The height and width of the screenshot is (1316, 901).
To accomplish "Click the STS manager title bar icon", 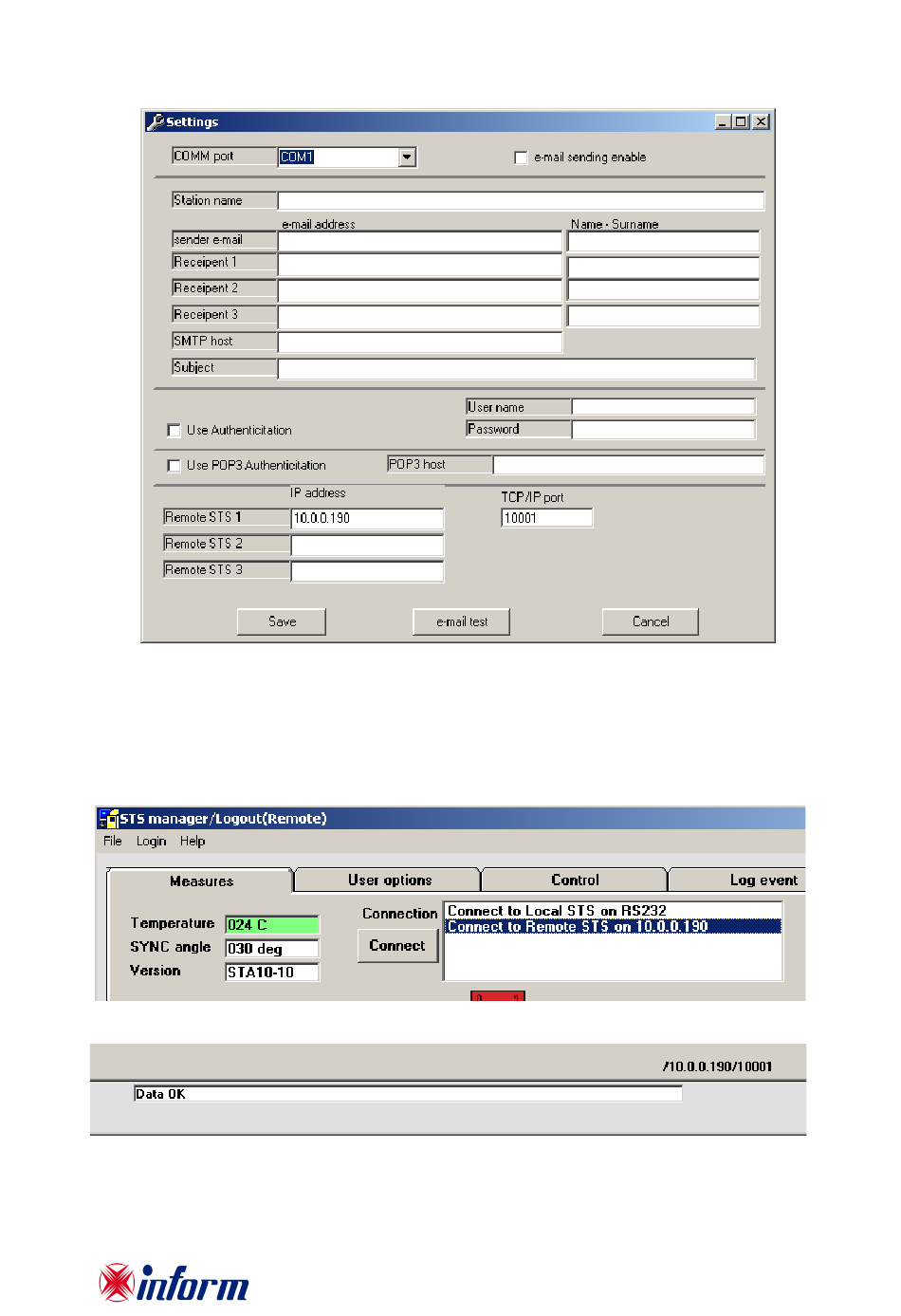I will pos(108,818).
